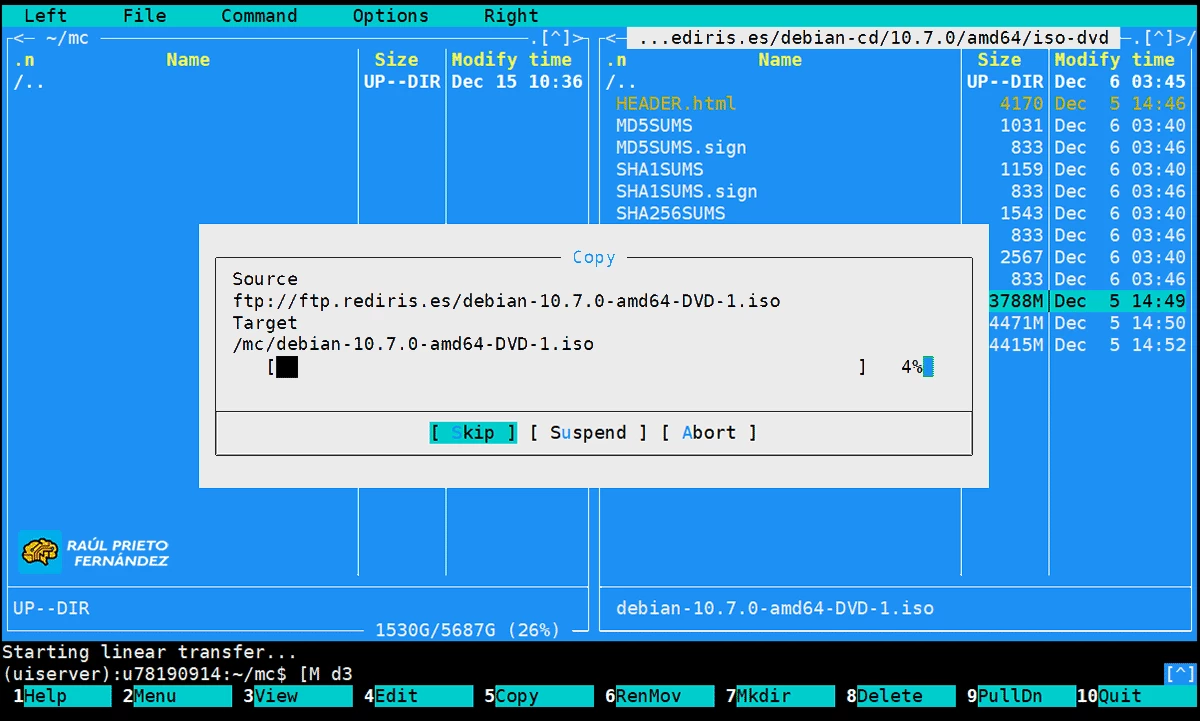The width and height of the screenshot is (1200, 721).
Task: Click the command line [^] history button
Action: tap(1180, 673)
